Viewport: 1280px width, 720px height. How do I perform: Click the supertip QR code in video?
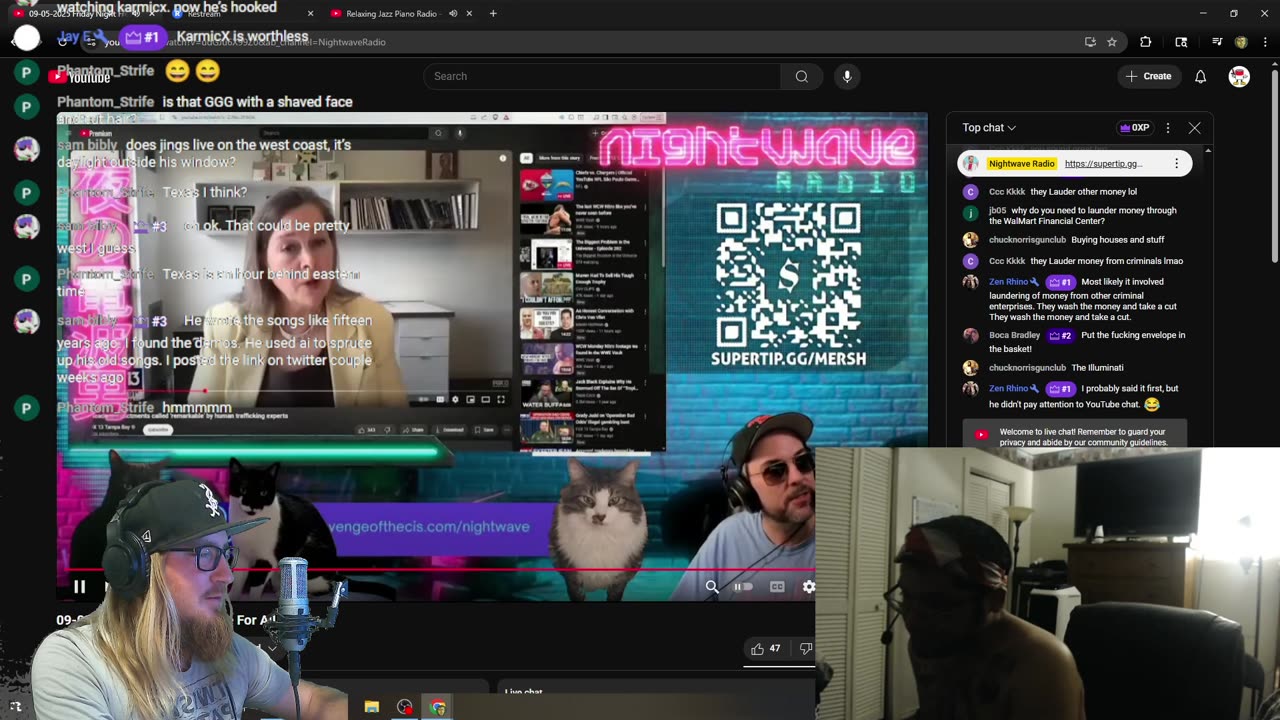pos(788,275)
